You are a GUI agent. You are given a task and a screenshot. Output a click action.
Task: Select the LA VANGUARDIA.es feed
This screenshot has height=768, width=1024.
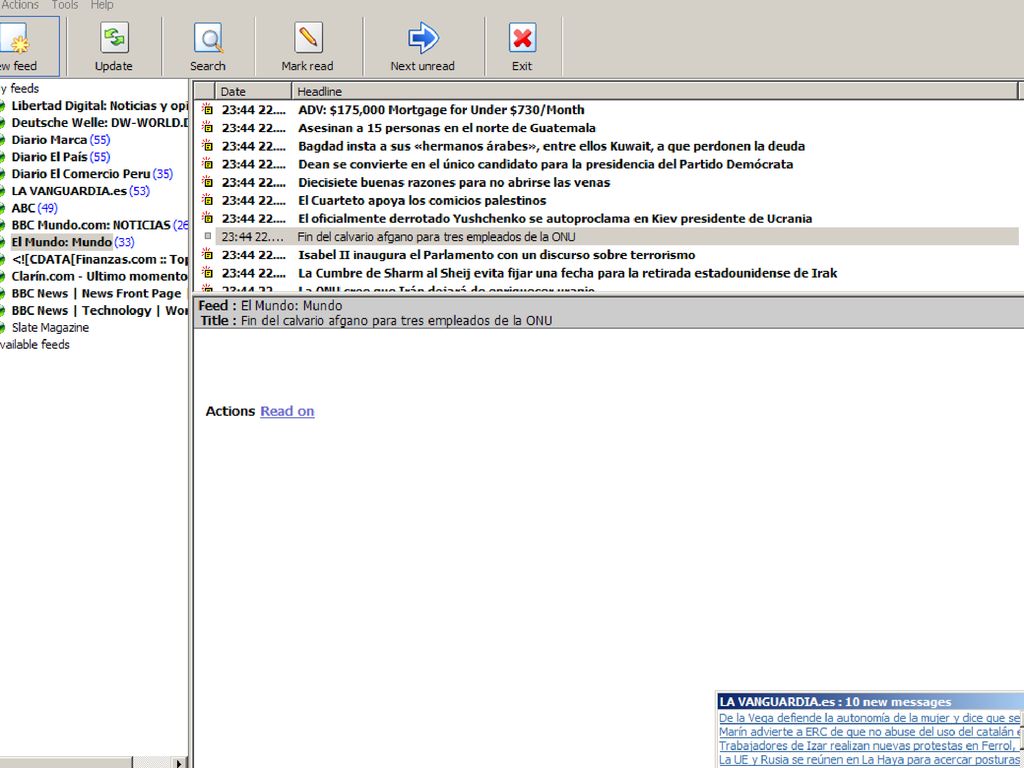point(80,191)
